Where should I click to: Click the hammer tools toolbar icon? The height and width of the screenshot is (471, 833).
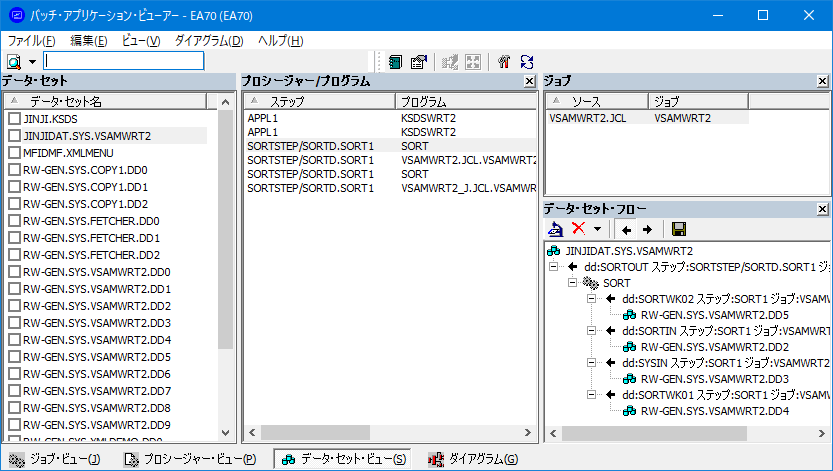coord(504,62)
